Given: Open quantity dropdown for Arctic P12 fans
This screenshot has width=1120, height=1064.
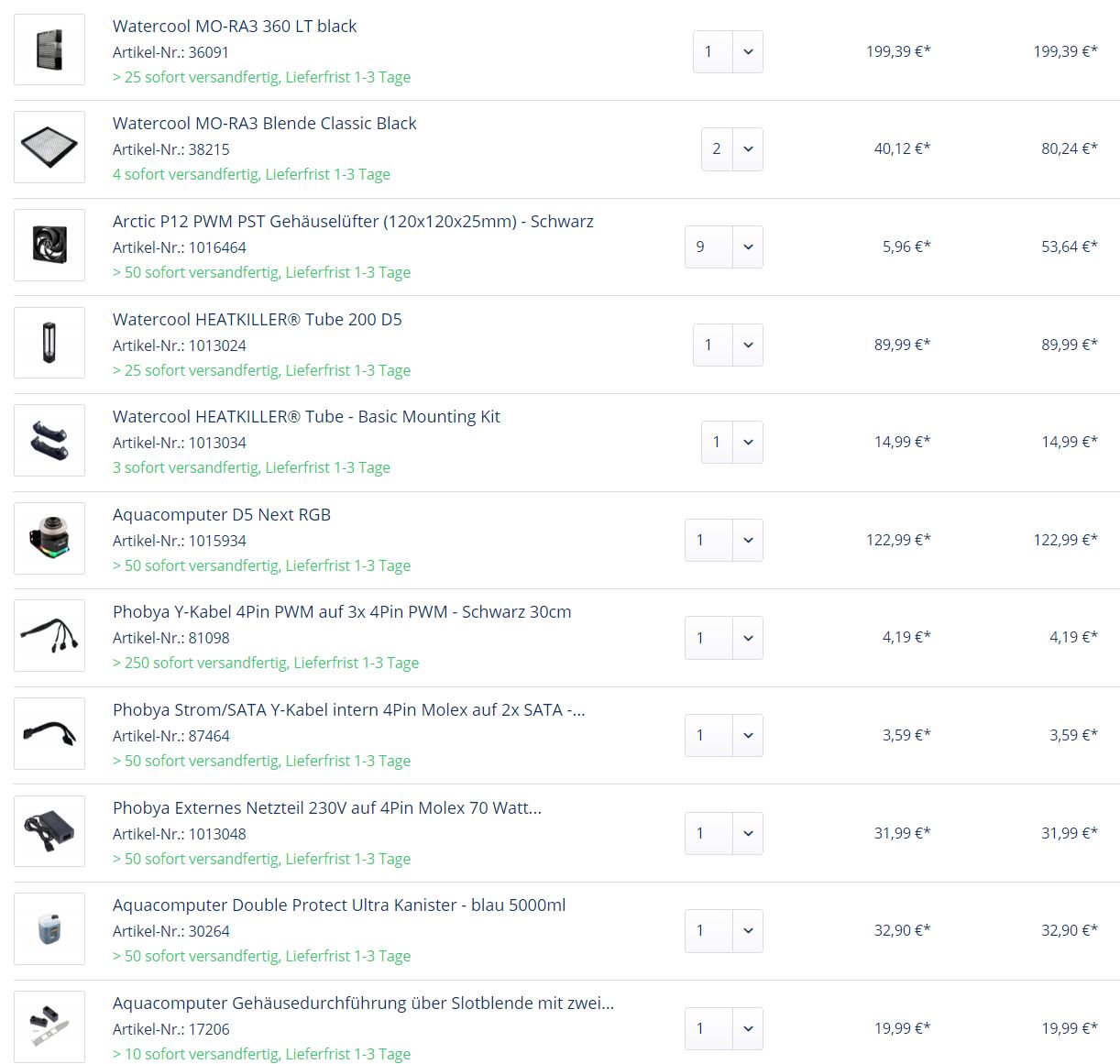Looking at the screenshot, I should click(747, 247).
